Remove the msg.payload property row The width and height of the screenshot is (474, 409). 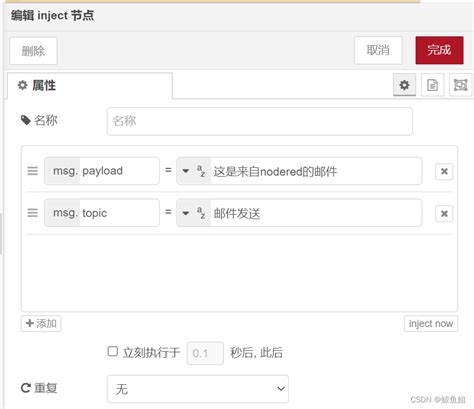coord(444,171)
